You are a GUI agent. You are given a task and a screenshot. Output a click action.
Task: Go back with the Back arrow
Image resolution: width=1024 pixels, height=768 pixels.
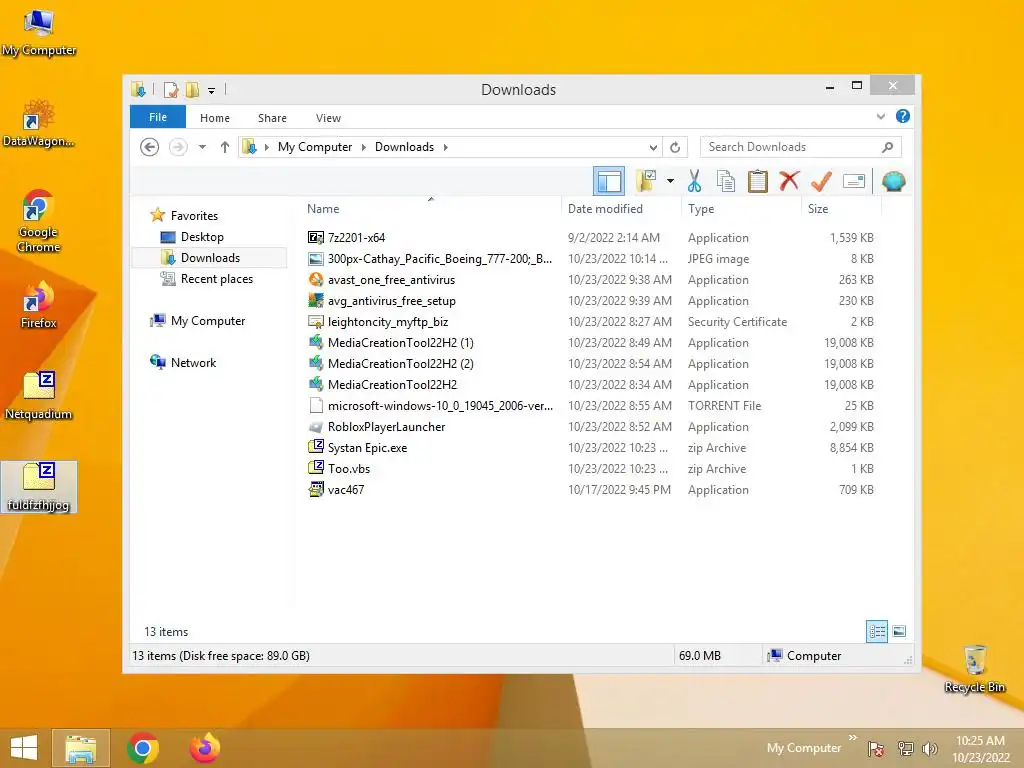(x=150, y=147)
